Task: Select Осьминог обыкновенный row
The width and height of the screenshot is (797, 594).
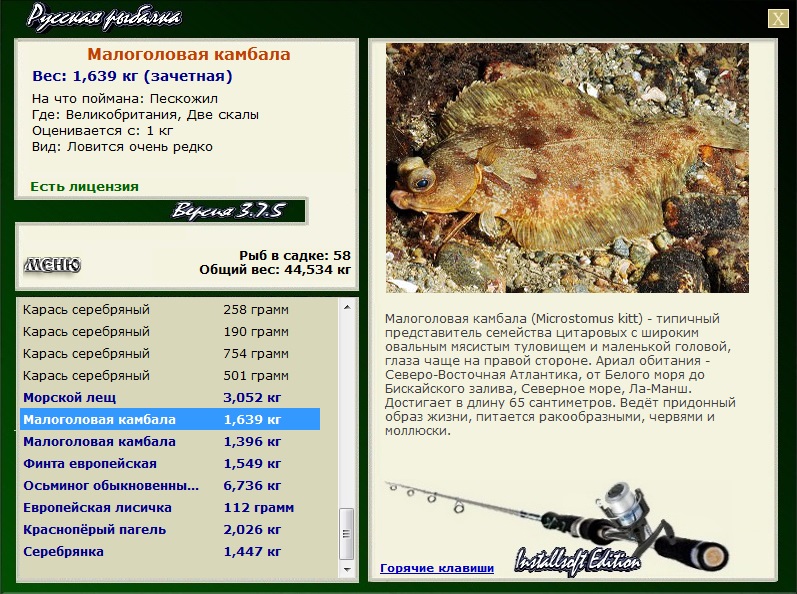Action: 170,485
